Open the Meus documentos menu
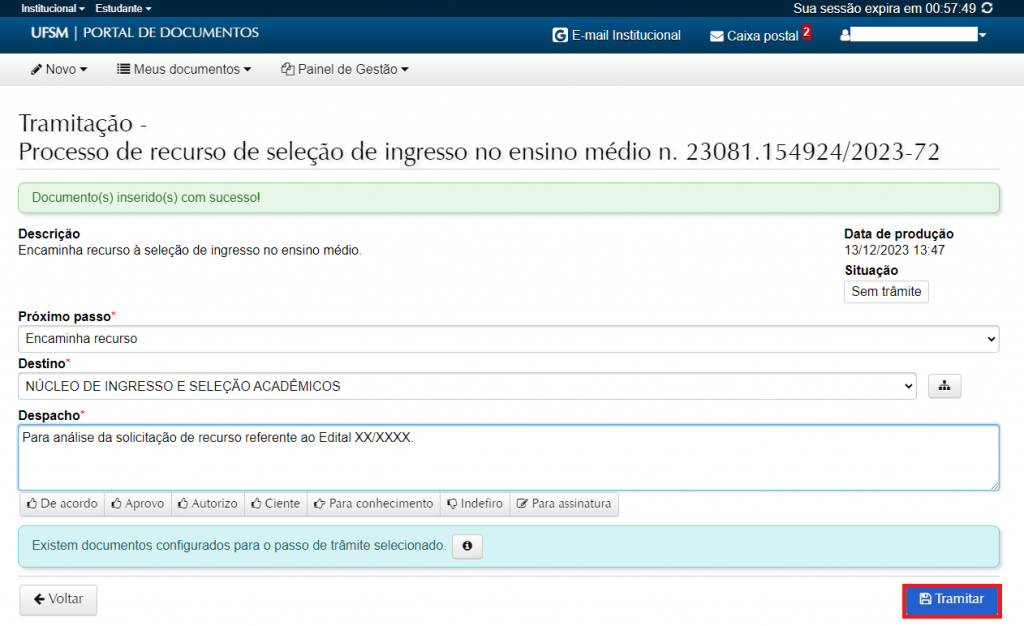This screenshot has height=626, width=1024. click(184, 69)
